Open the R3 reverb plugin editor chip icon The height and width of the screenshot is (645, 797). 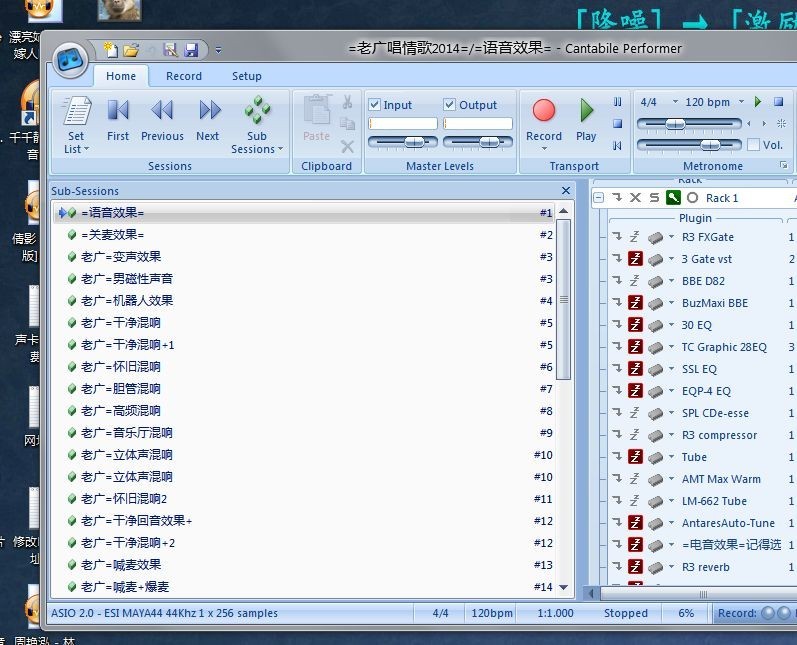(x=655, y=567)
